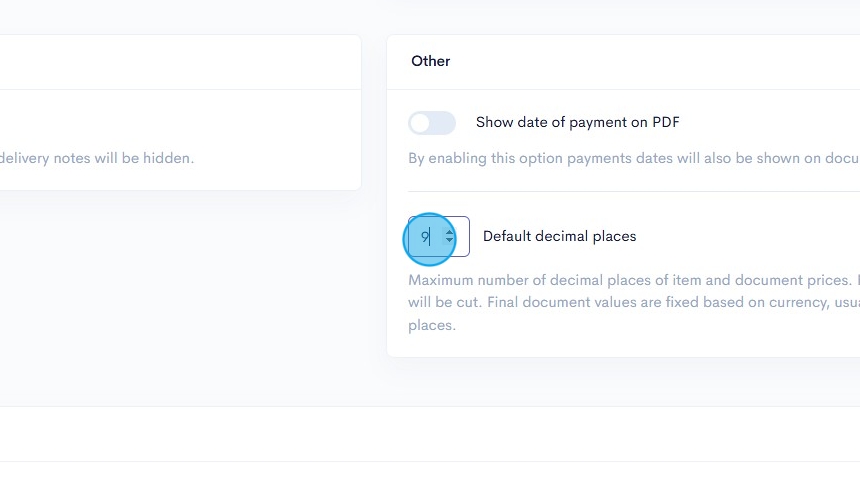Click the "Show date of payment on PDF" label
Image resolution: width=860 pixels, height=481 pixels.
pyautogui.click(x=577, y=123)
